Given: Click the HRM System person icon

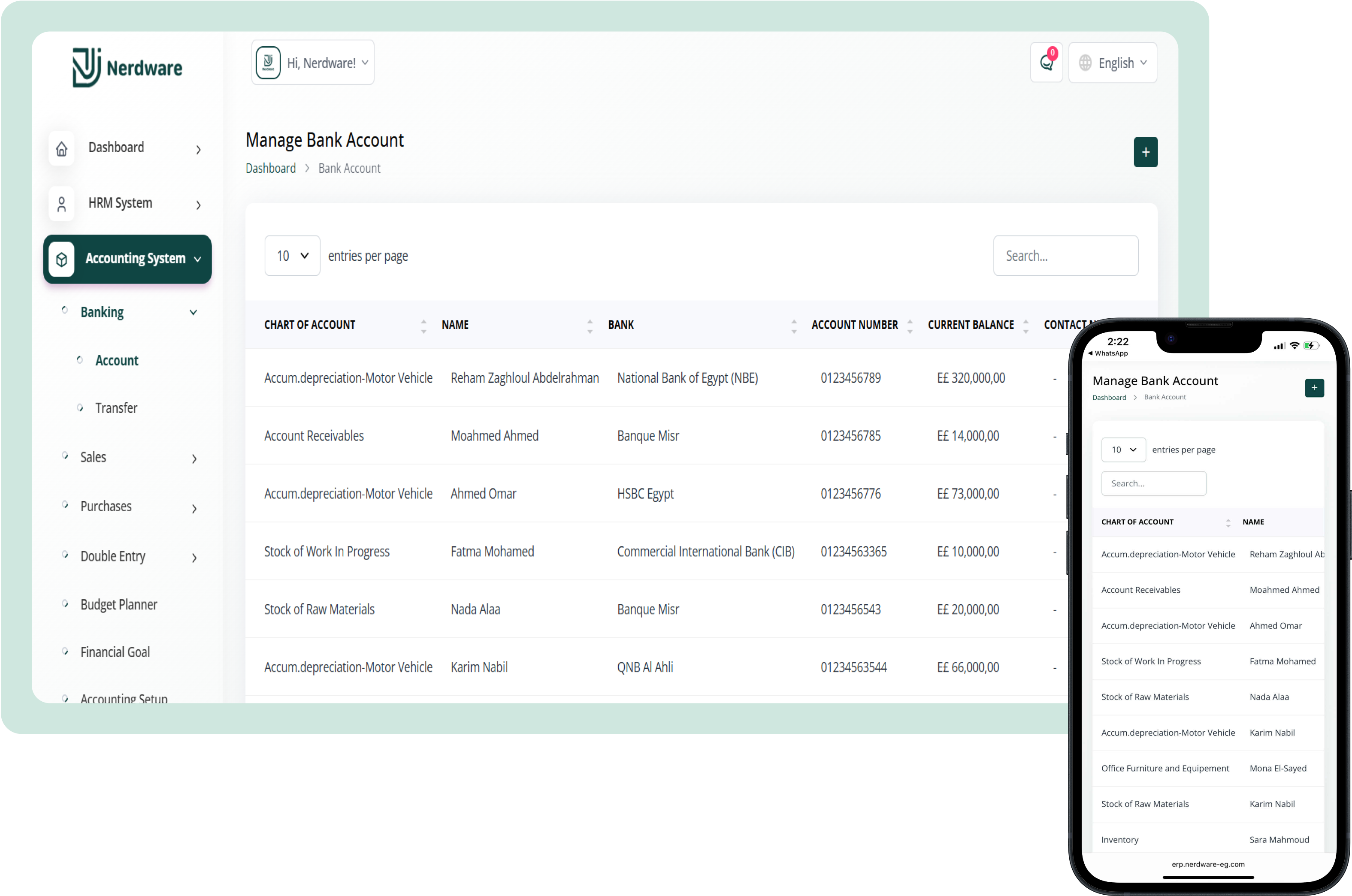Looking at the screenshot, I should coord(62,204).
